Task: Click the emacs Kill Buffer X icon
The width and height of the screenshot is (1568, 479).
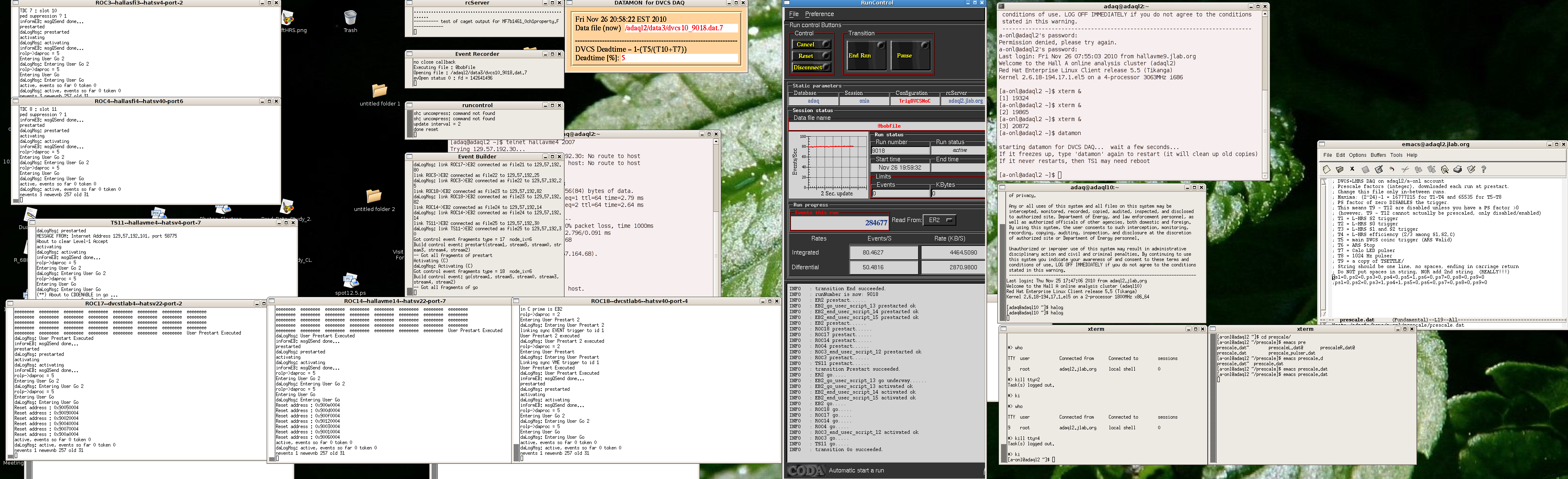Action: 1353,169
